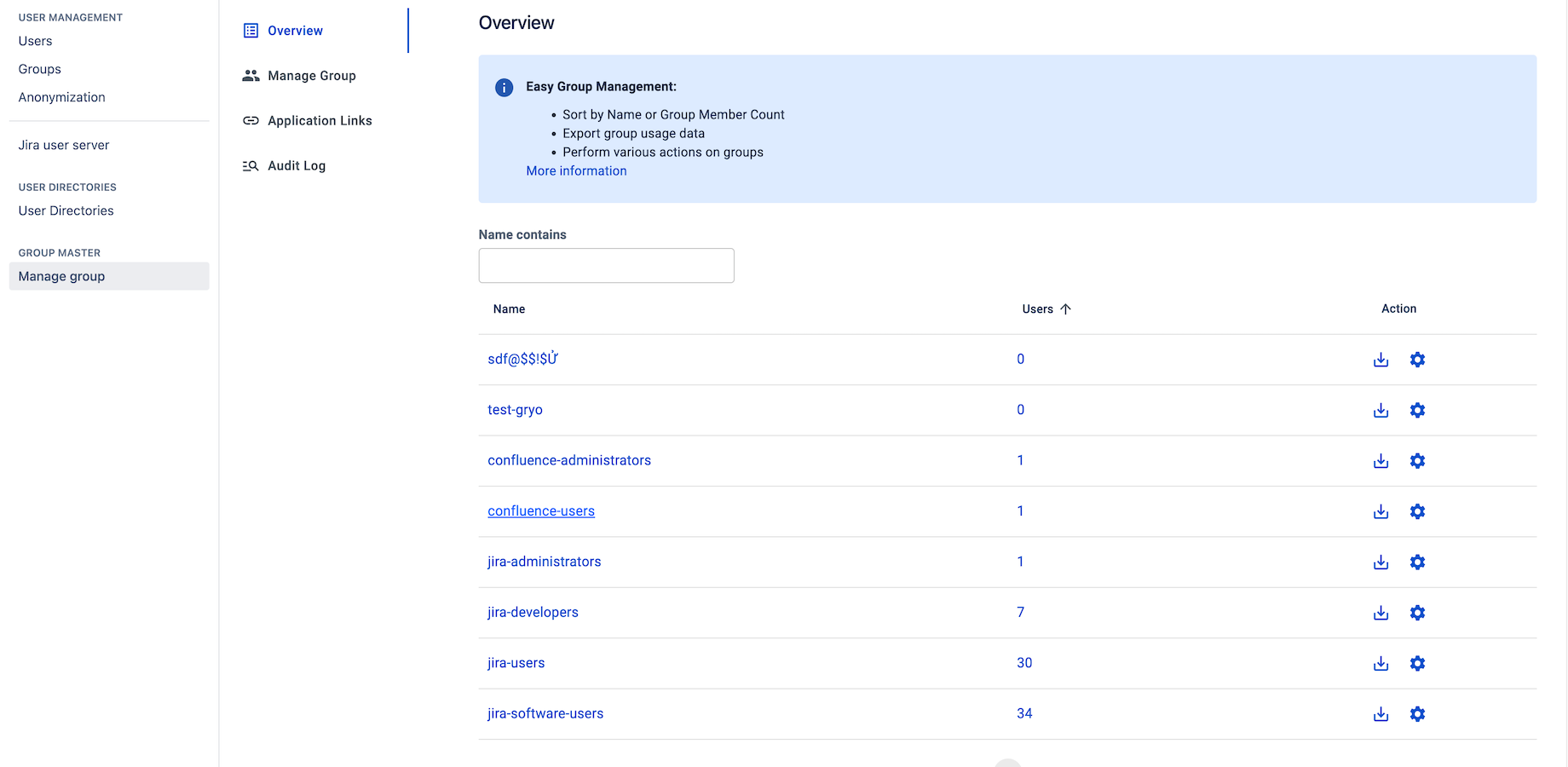Click user count 1 for jira-administrators
The height and width of the screenshot is (767, 1568).
tap(1020, 562)
